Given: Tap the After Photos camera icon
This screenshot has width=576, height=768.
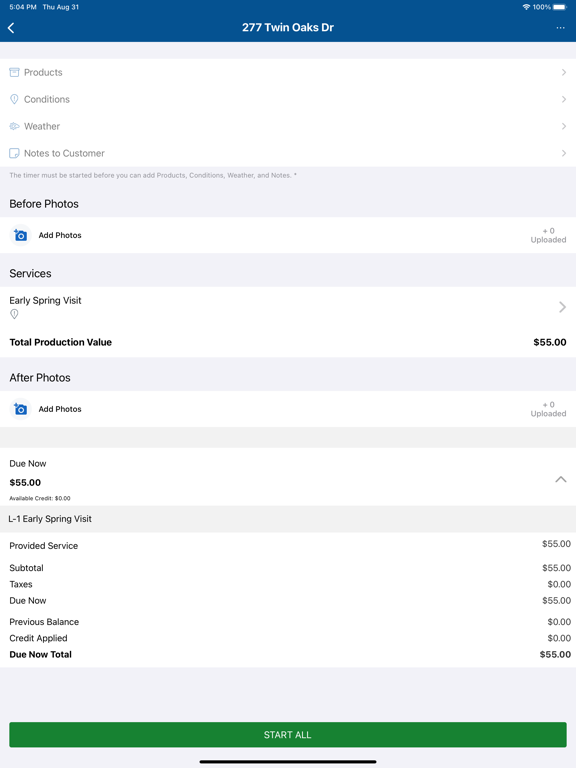Looking at the screenshot, I should (21, 409).
